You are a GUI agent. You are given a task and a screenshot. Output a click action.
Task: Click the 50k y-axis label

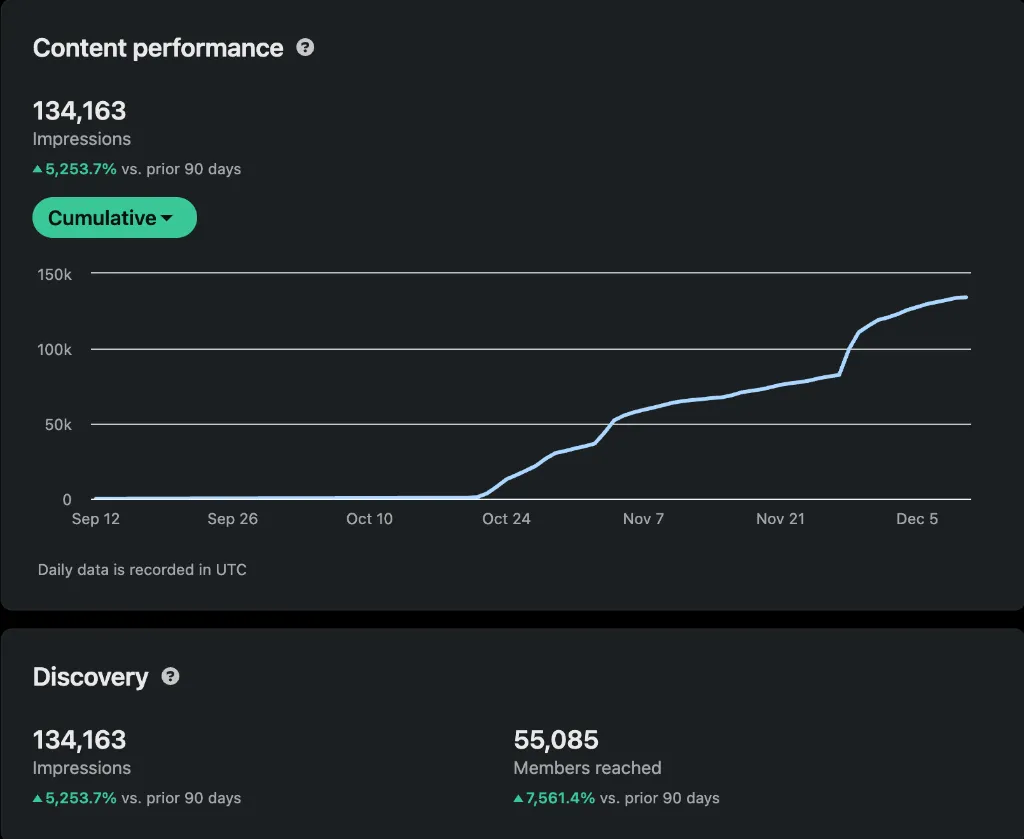coord(58,425)
